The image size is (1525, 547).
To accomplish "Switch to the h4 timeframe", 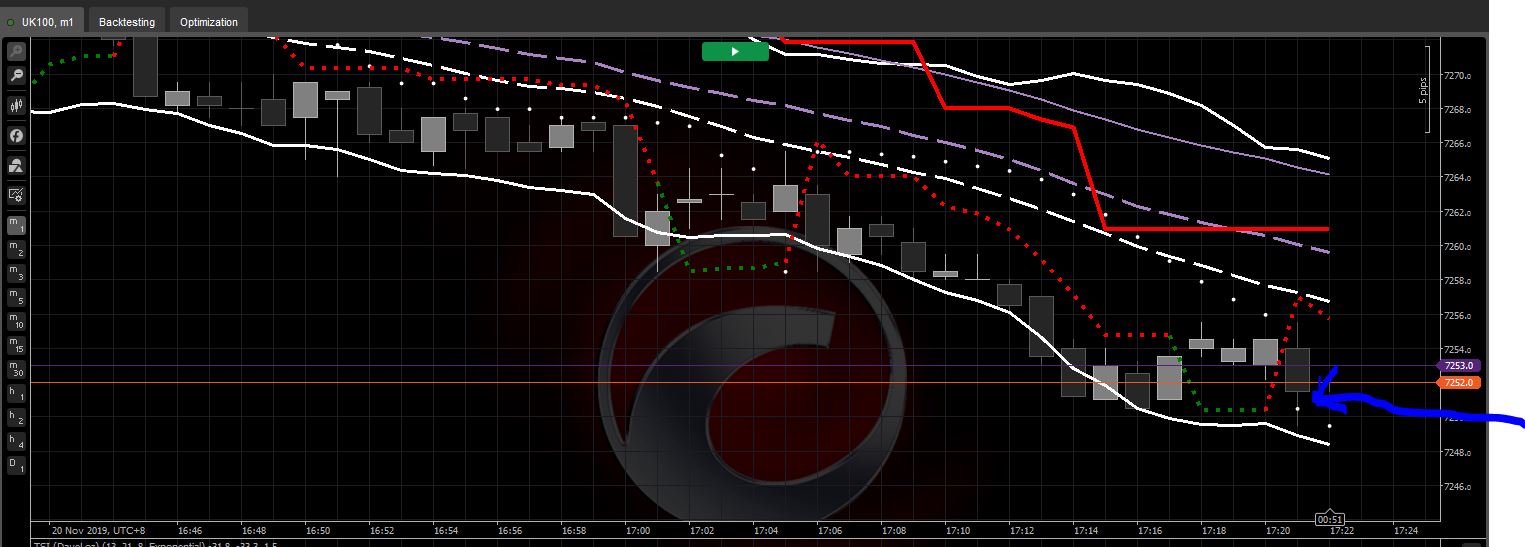I will tap(16, 441).
